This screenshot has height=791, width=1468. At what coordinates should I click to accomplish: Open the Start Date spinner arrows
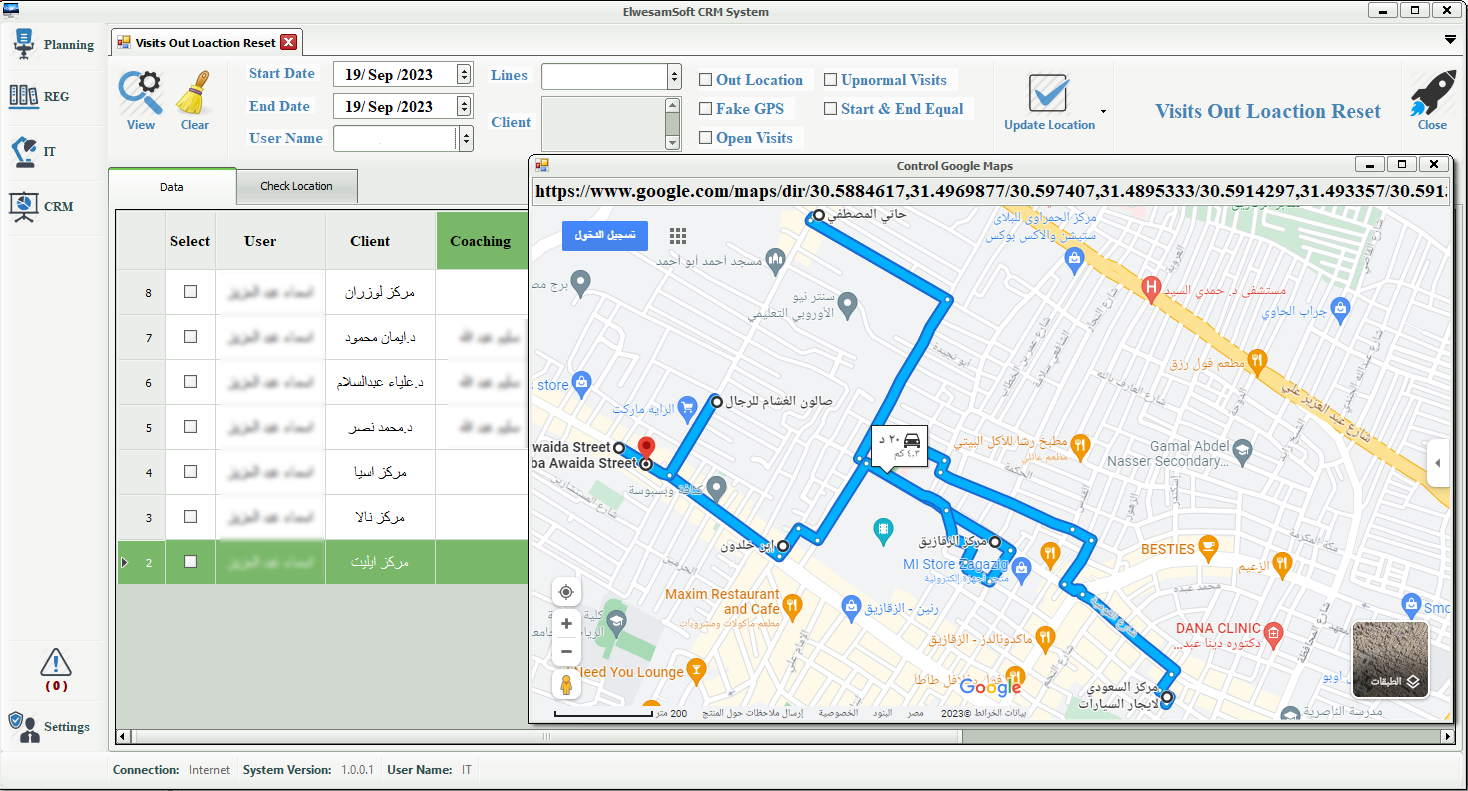[463, 74]
